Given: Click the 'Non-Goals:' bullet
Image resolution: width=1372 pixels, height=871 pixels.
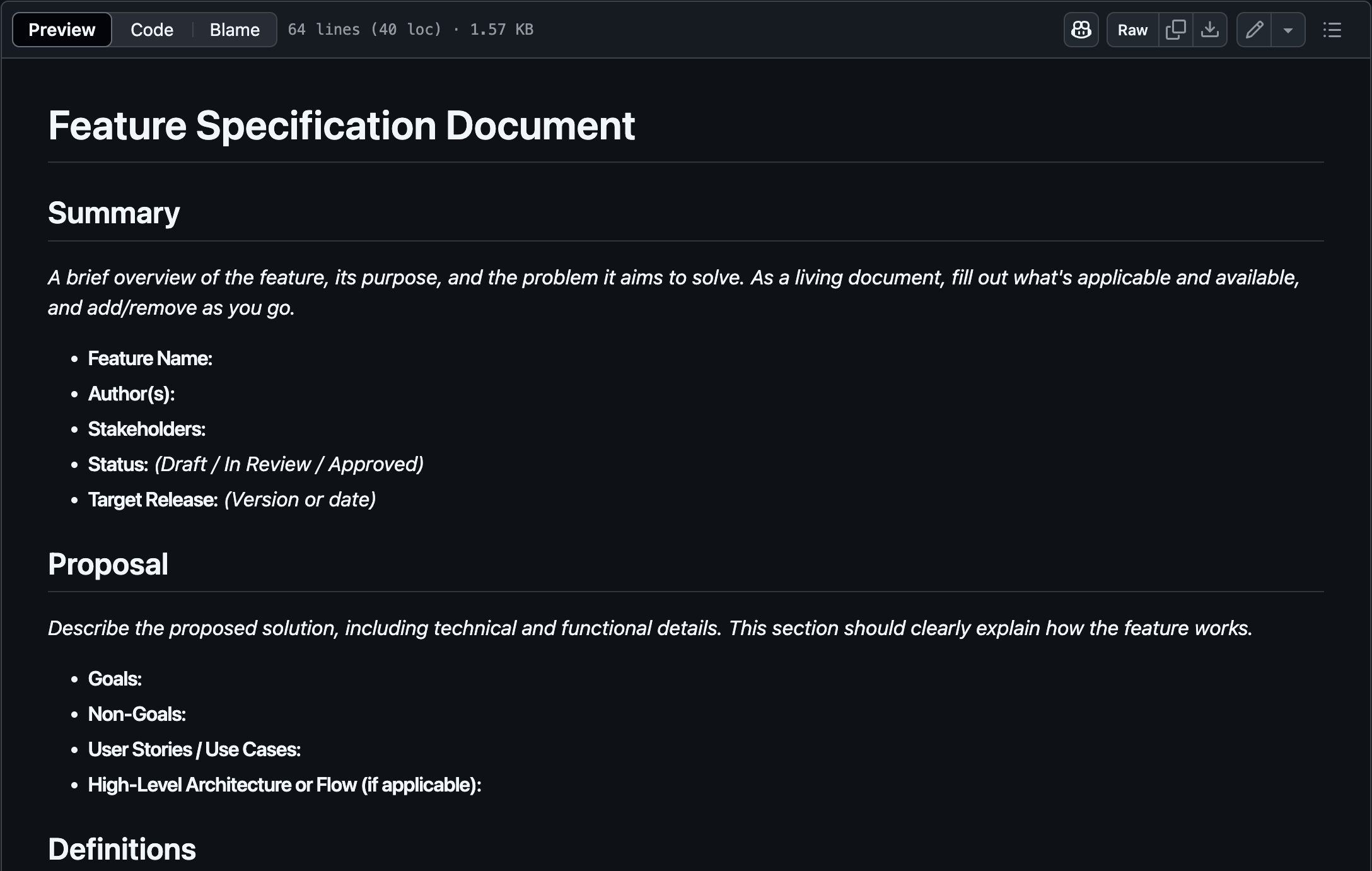Looking at the screenshot, I should [x=137, y=714].
